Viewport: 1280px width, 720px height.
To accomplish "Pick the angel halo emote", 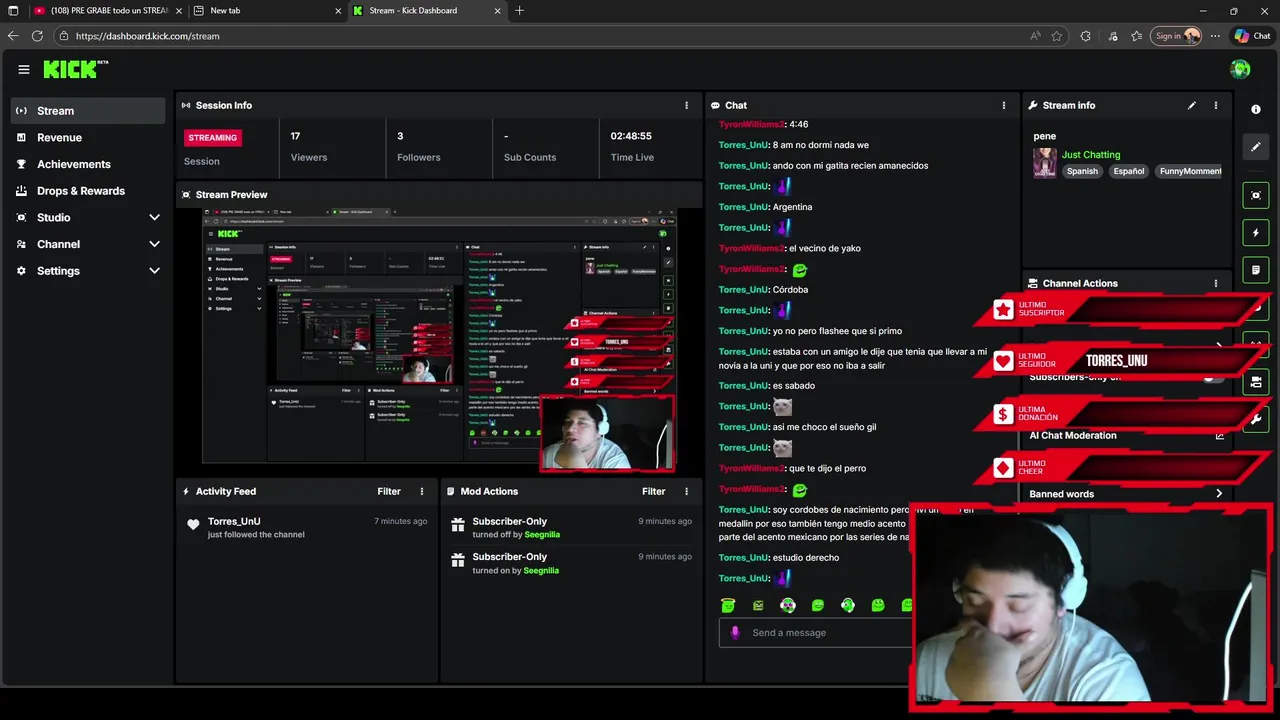I will tap(728, 605).
